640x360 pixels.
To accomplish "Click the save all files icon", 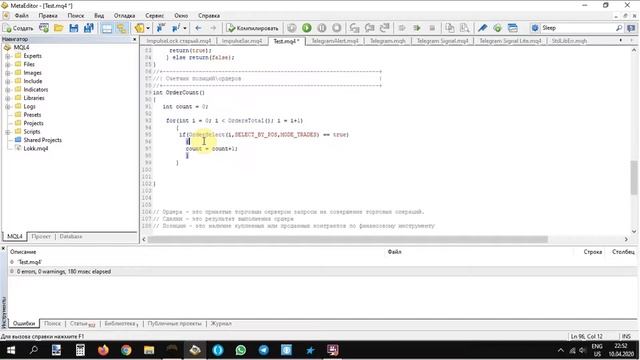I will [x=89, y=28].
